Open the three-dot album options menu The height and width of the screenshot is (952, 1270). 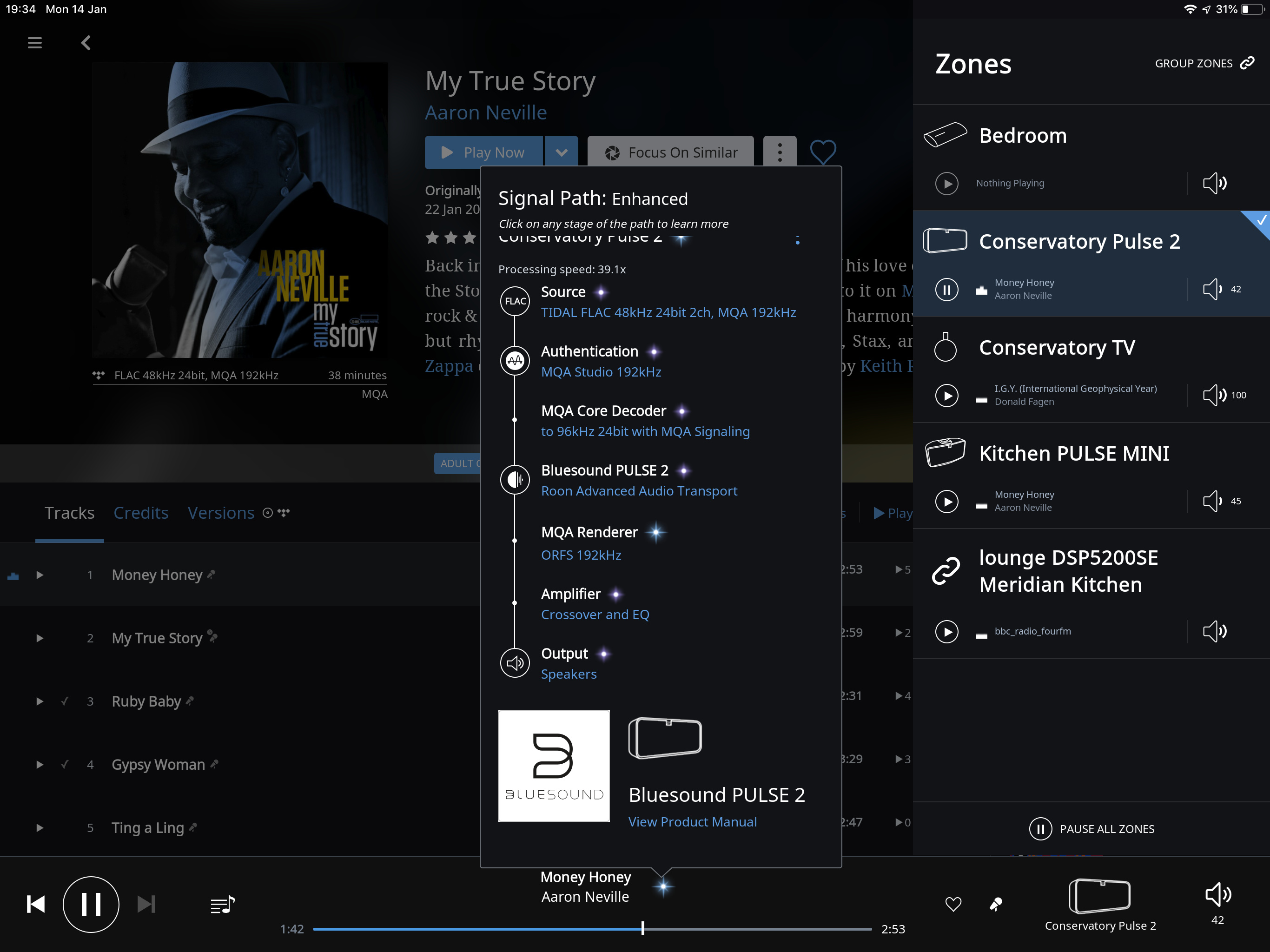tap(779, 152)
